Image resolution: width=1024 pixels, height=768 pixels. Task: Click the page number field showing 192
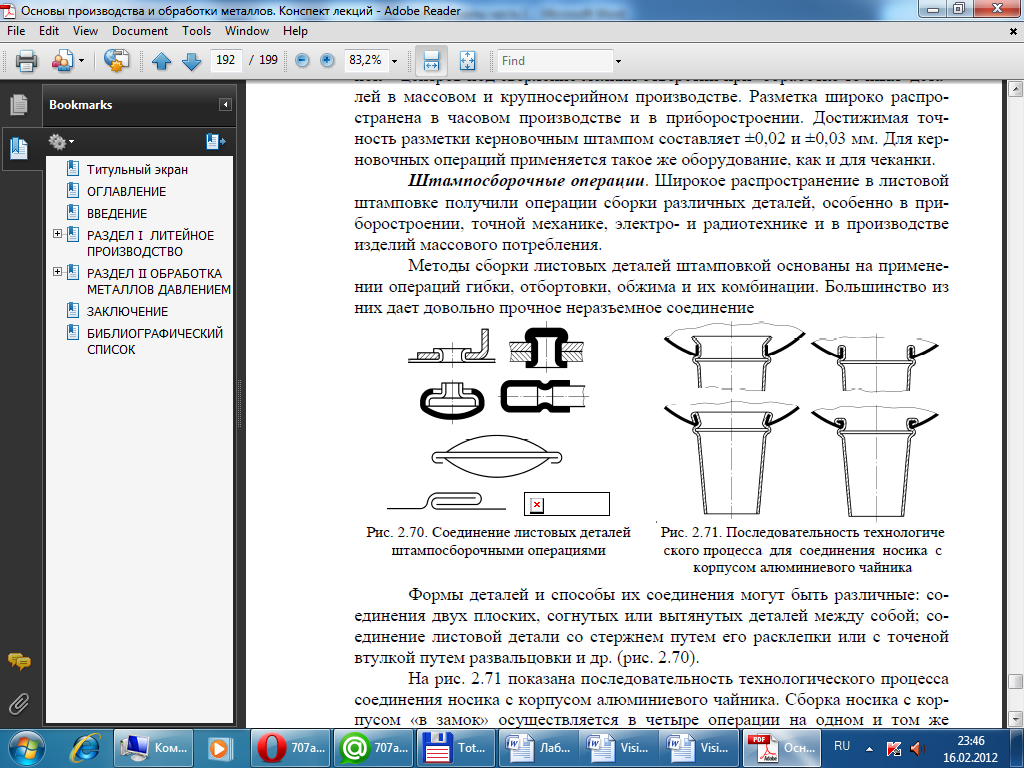[225, 60]
